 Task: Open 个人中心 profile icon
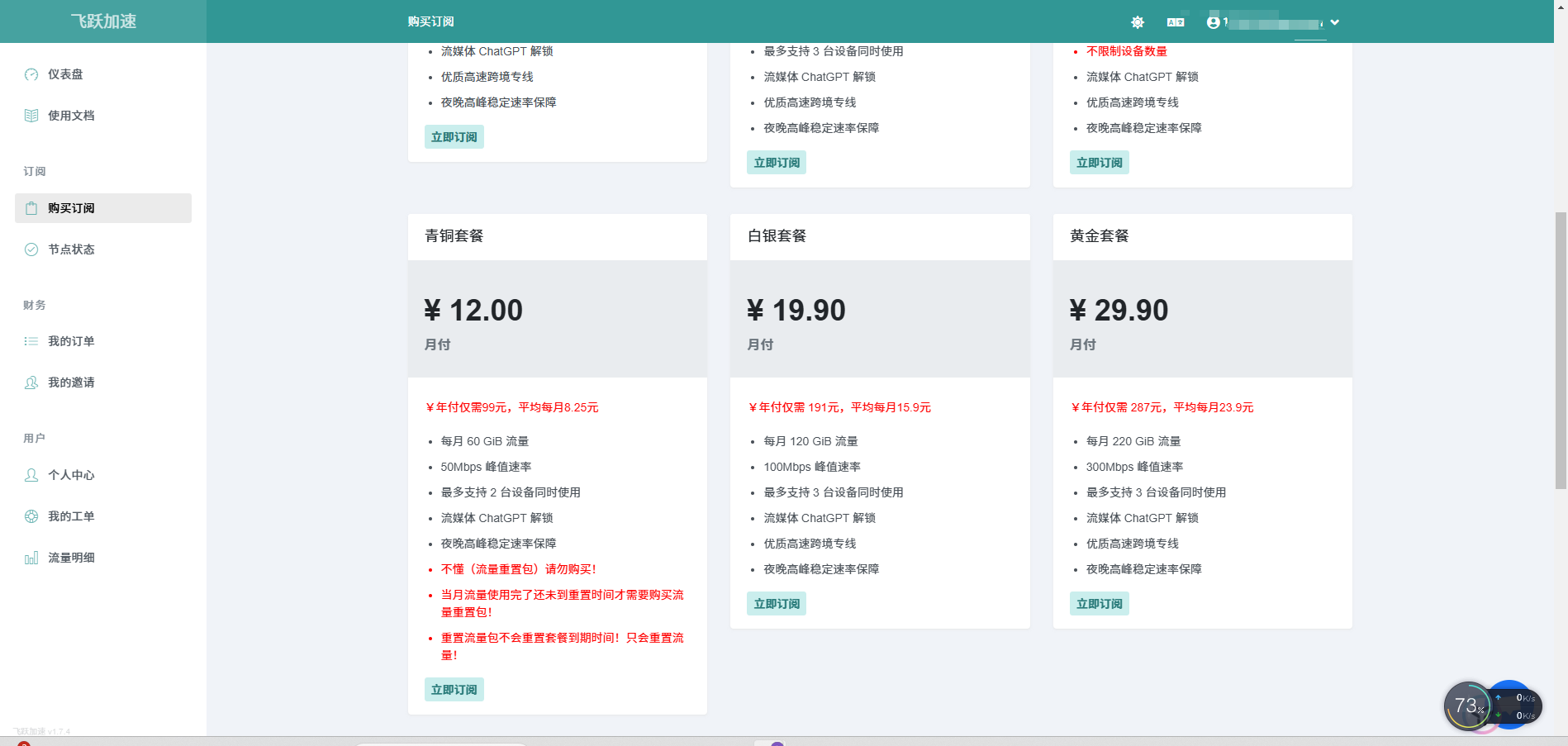pyautogui.click(x=31, y=475)
